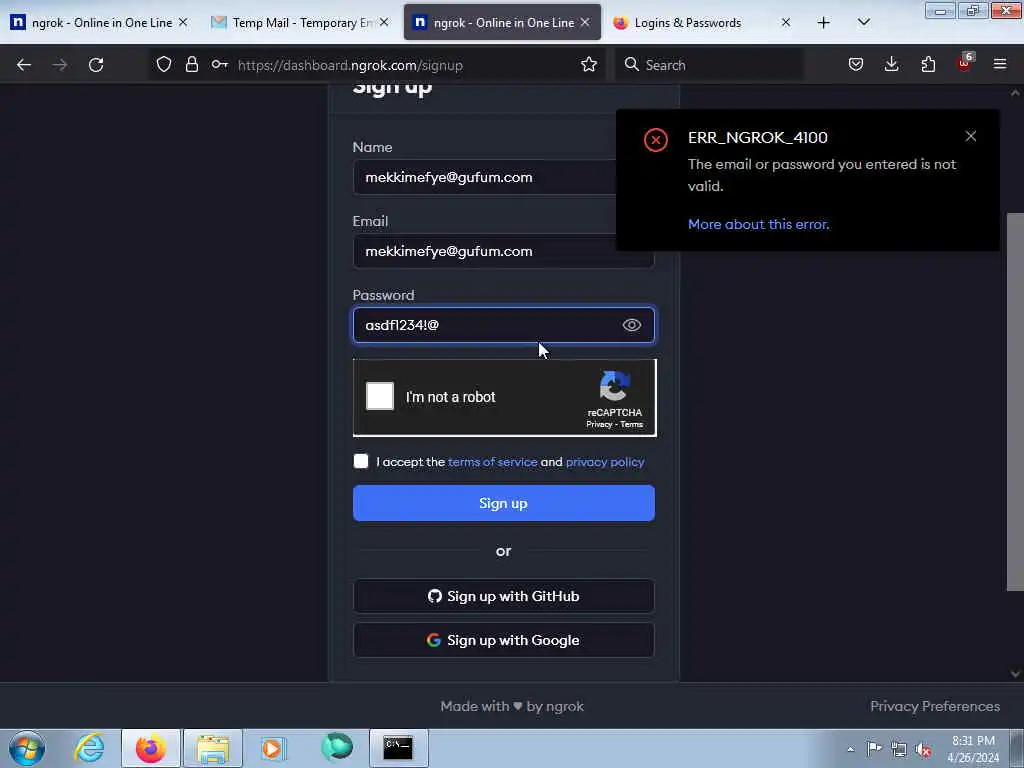This screenshot has height=768, width=1024.
Task: Click the browser Search box
Action: click(710, 65)
